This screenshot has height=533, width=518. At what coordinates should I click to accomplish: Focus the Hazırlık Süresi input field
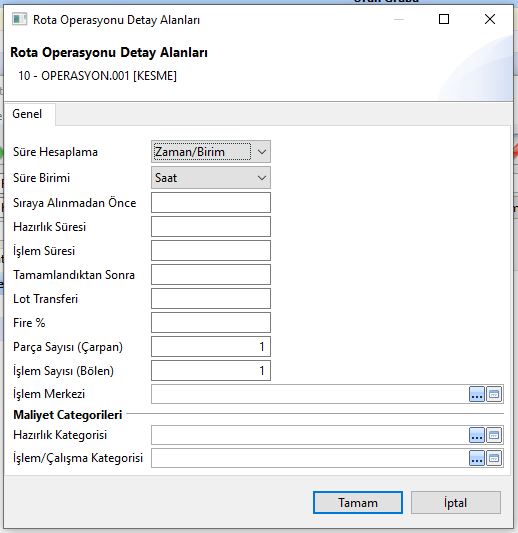[211, 227]
